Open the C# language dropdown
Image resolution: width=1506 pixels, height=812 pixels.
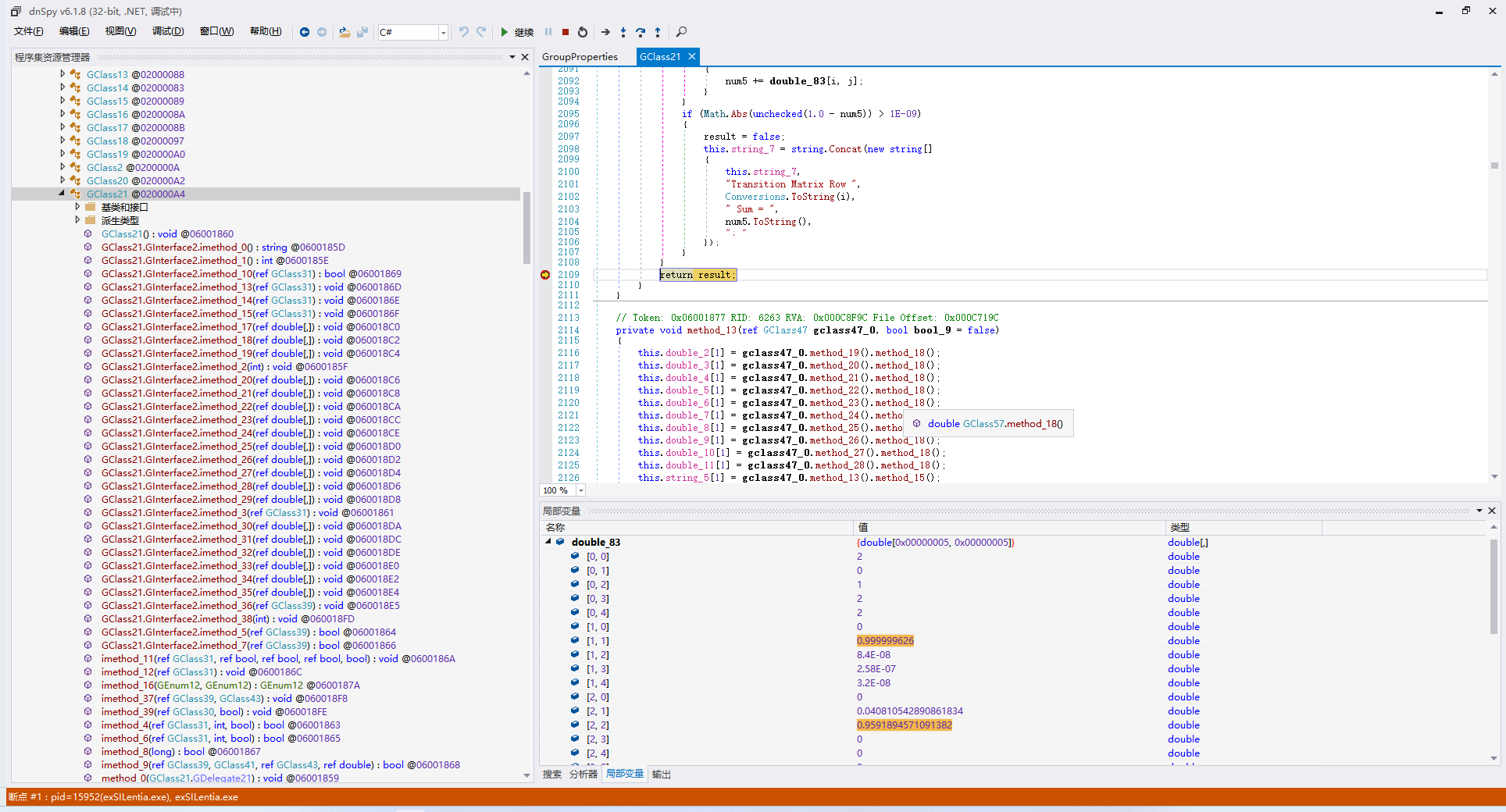click(x=443, y=32)
